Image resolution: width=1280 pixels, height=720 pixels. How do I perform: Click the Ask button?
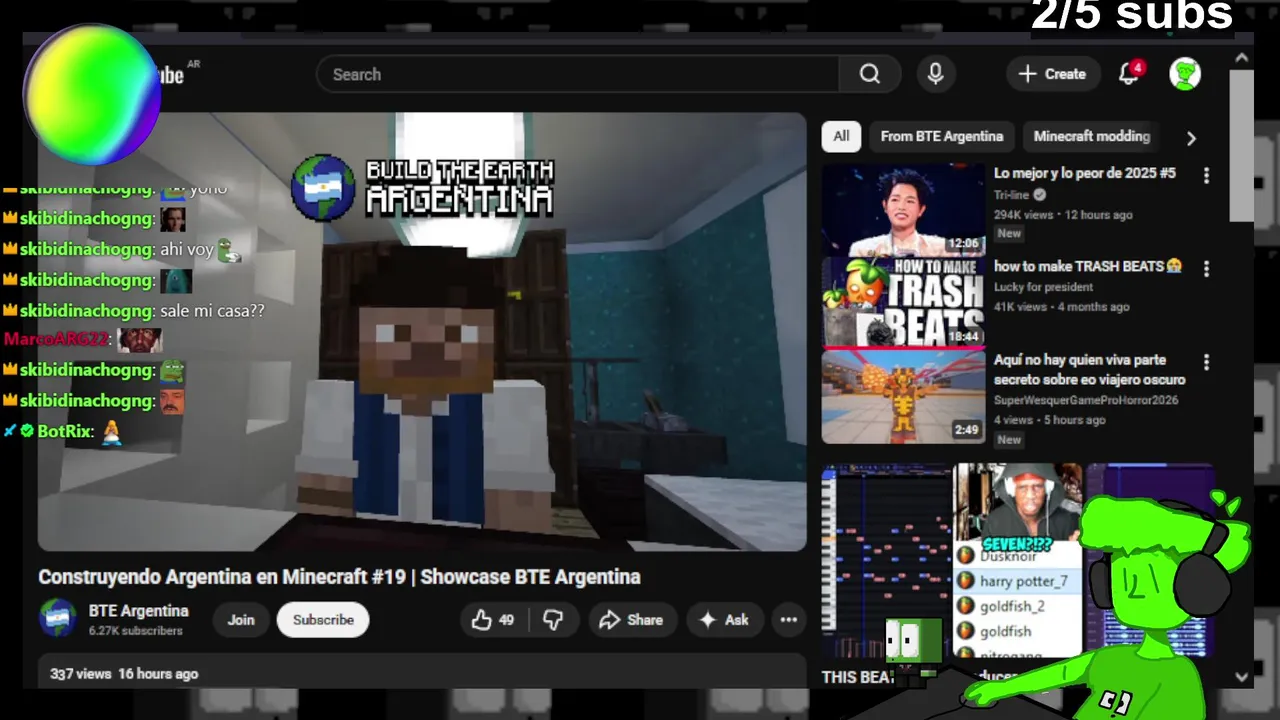pyautogui.click(x=724, y=620)
